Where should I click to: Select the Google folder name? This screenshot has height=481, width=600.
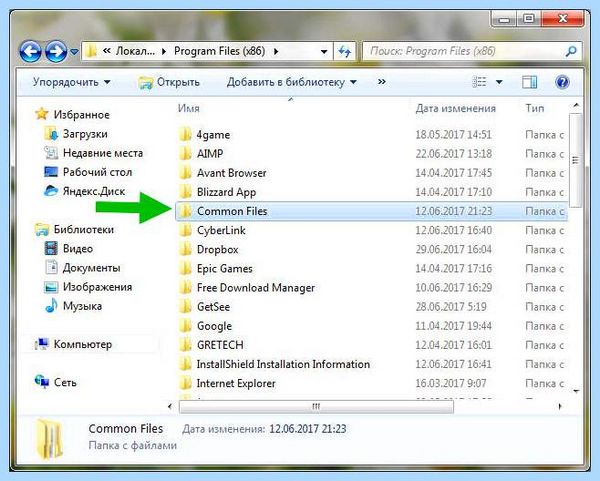(214, 326)
